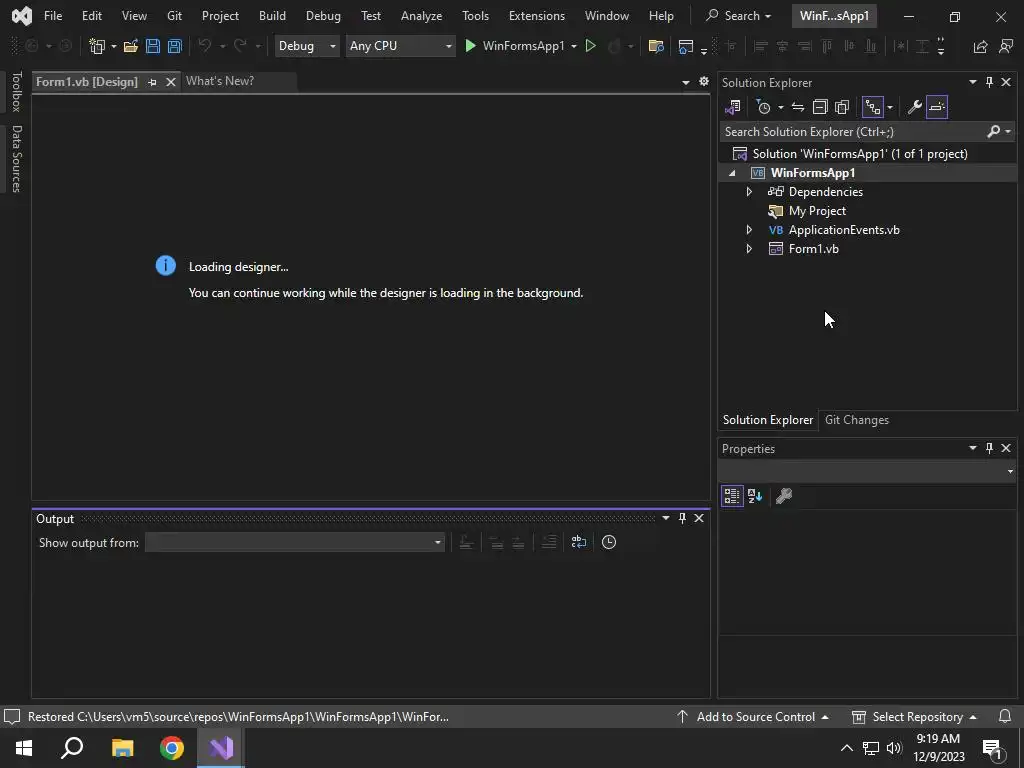The height and width of the screenshot is (768, 1024).
Task: Open Properties via the wrench icon in Solution Explorer
Action: click(914, 106)
